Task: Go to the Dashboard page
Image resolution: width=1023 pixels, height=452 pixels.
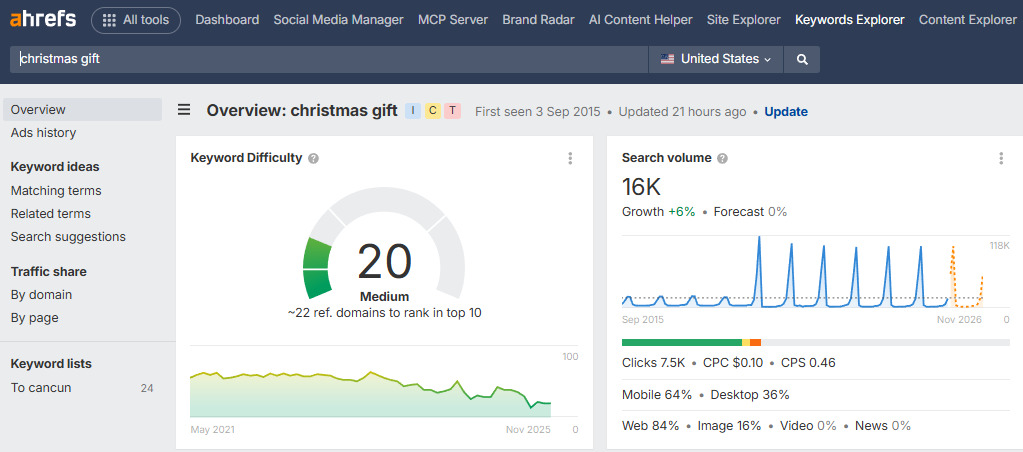Action: pyautogui.click(x=227, y=20)
